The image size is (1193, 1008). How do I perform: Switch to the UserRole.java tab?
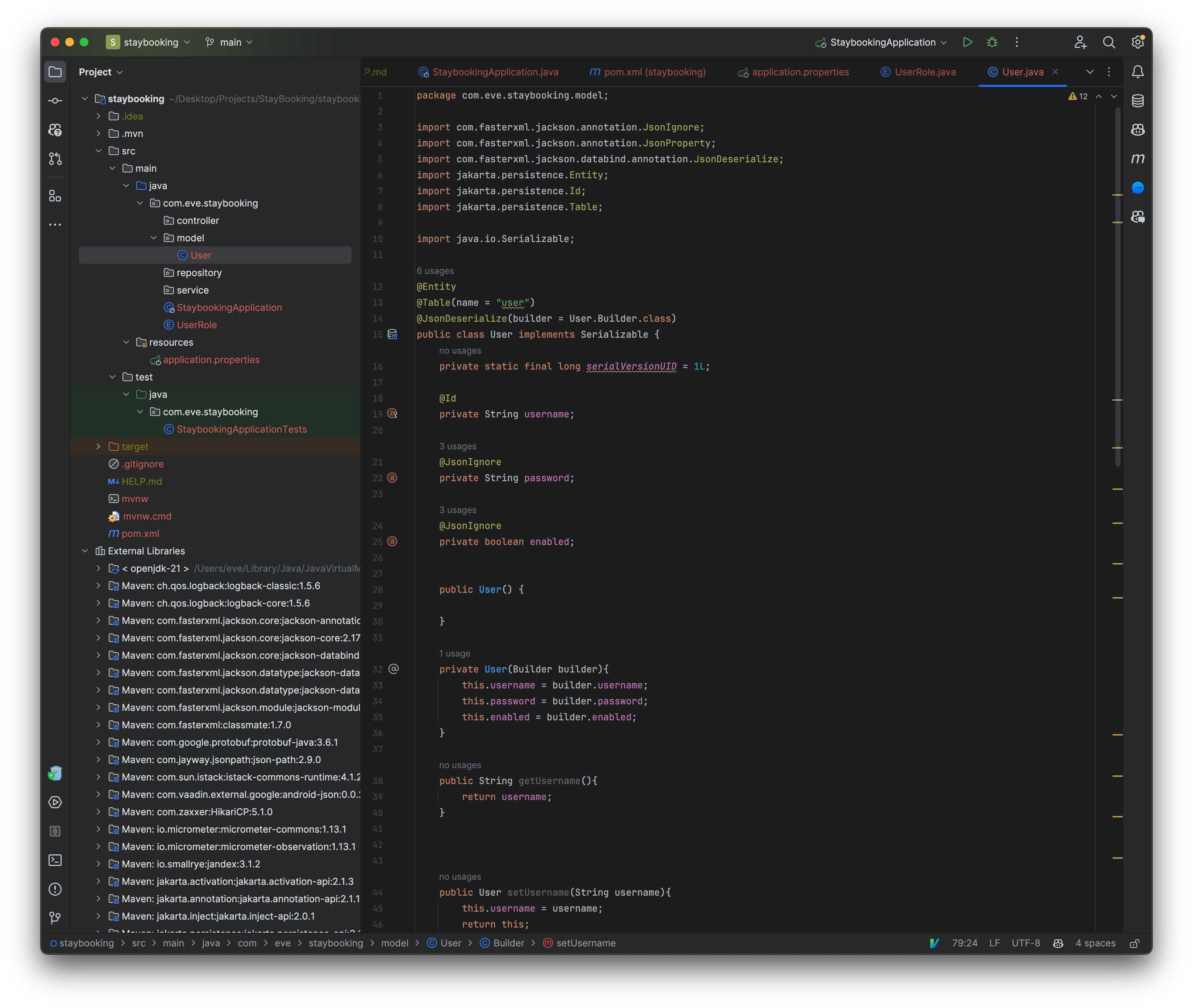pos(918,72)
